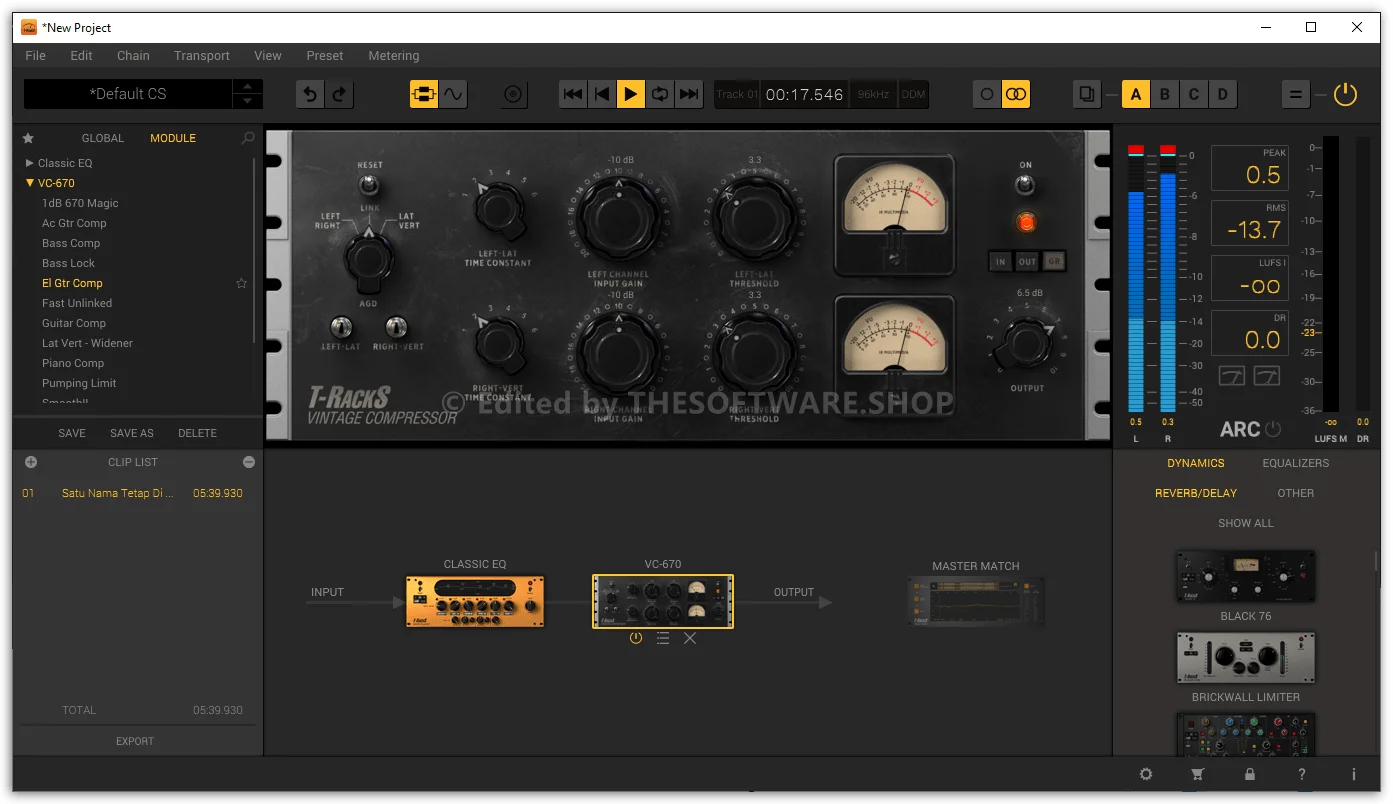
Task: Add a clip to the clip list
Action: coord(30,462)
